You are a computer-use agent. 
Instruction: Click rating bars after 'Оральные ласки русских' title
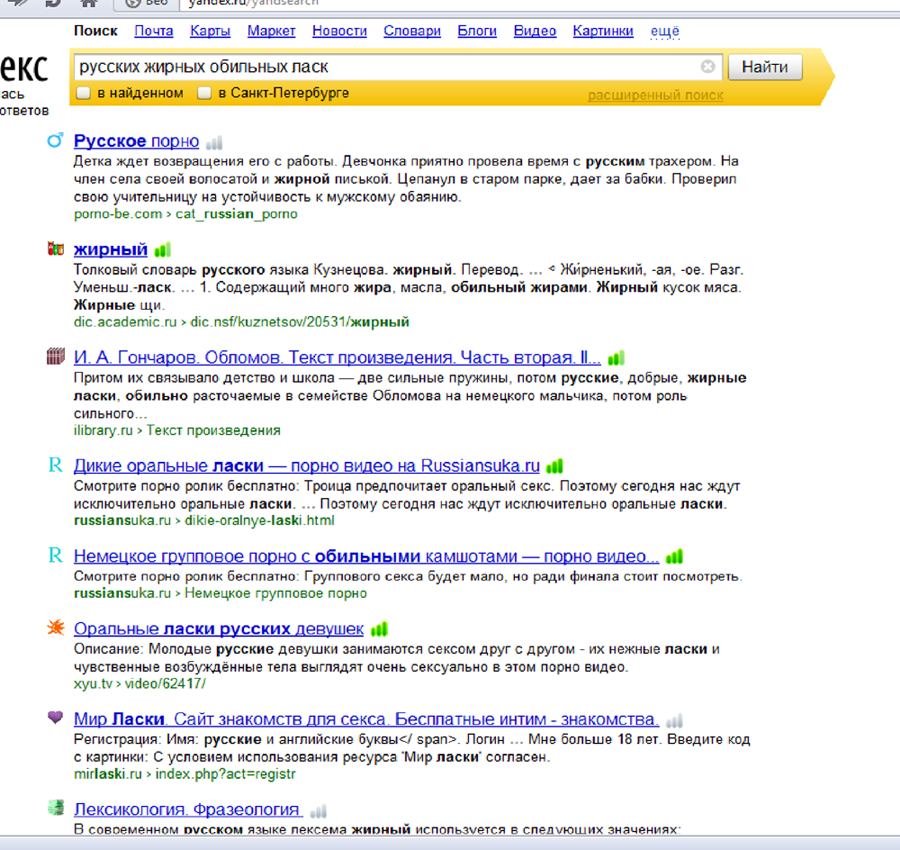(x=379, y=629)
